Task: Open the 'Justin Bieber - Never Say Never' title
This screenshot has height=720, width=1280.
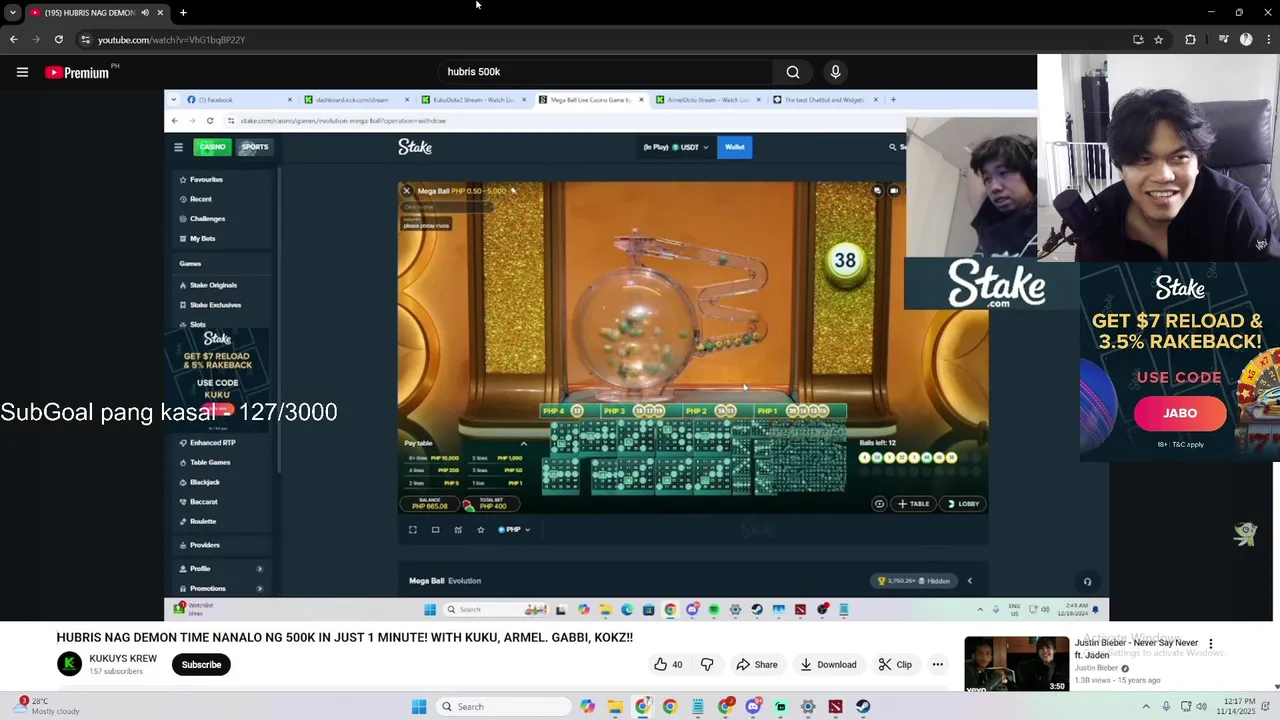Action: point(1136,648)
